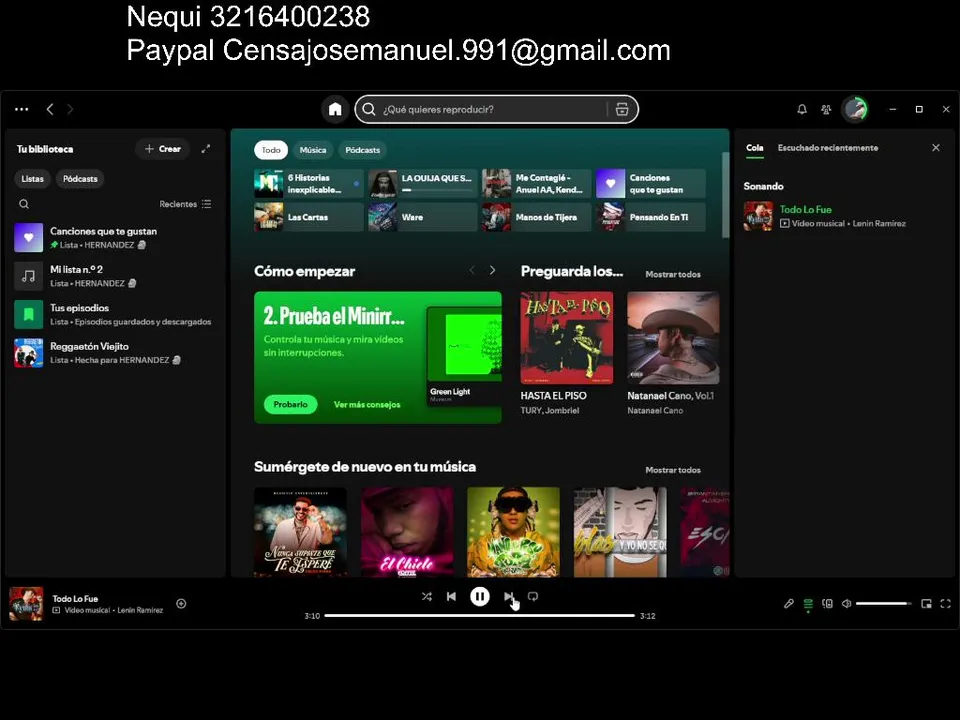Open the Recientes sort dropdown
Screen dimensions: 960x720
point(185,204)
